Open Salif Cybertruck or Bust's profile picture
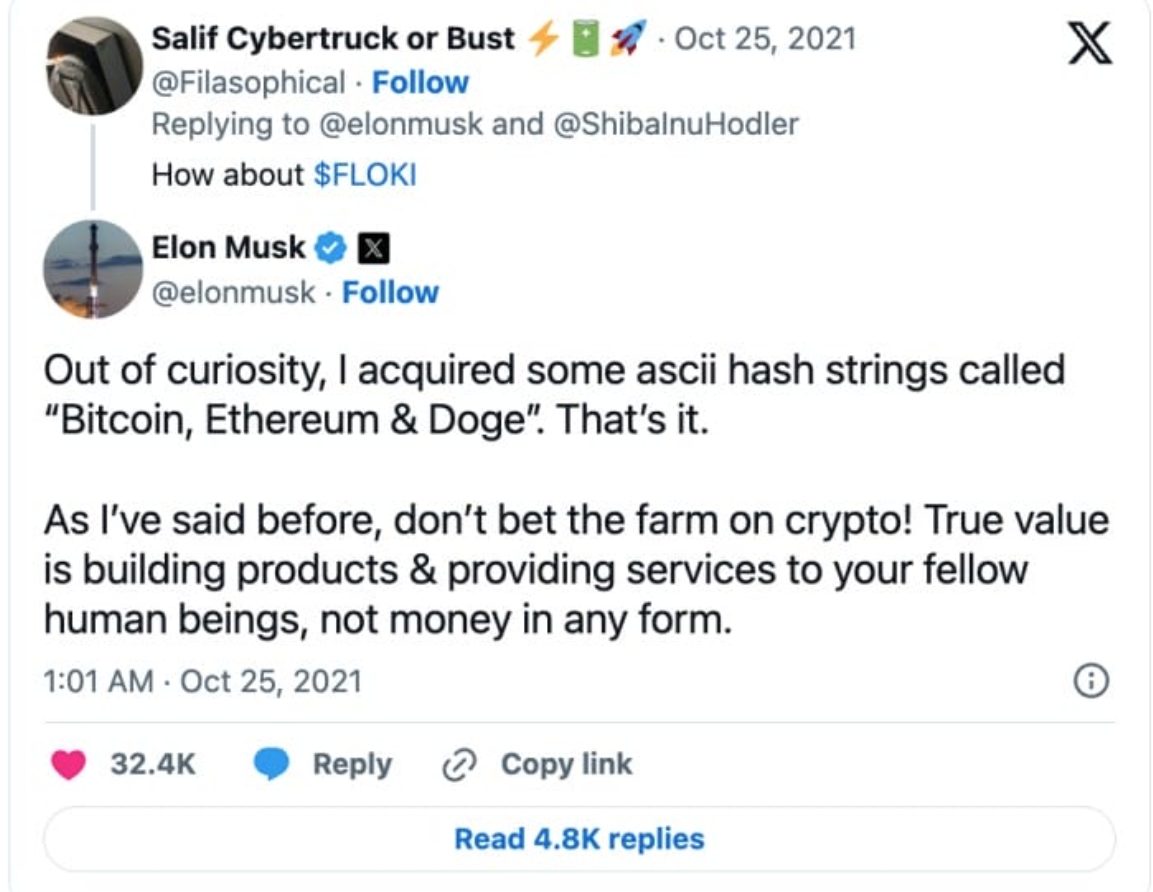The height and width of the screenshot is (892, 1153). pos(94,66)
